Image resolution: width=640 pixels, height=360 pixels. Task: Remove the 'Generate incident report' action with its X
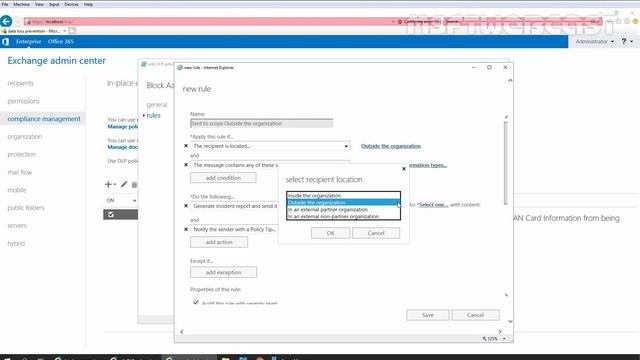tap(186, 206)
